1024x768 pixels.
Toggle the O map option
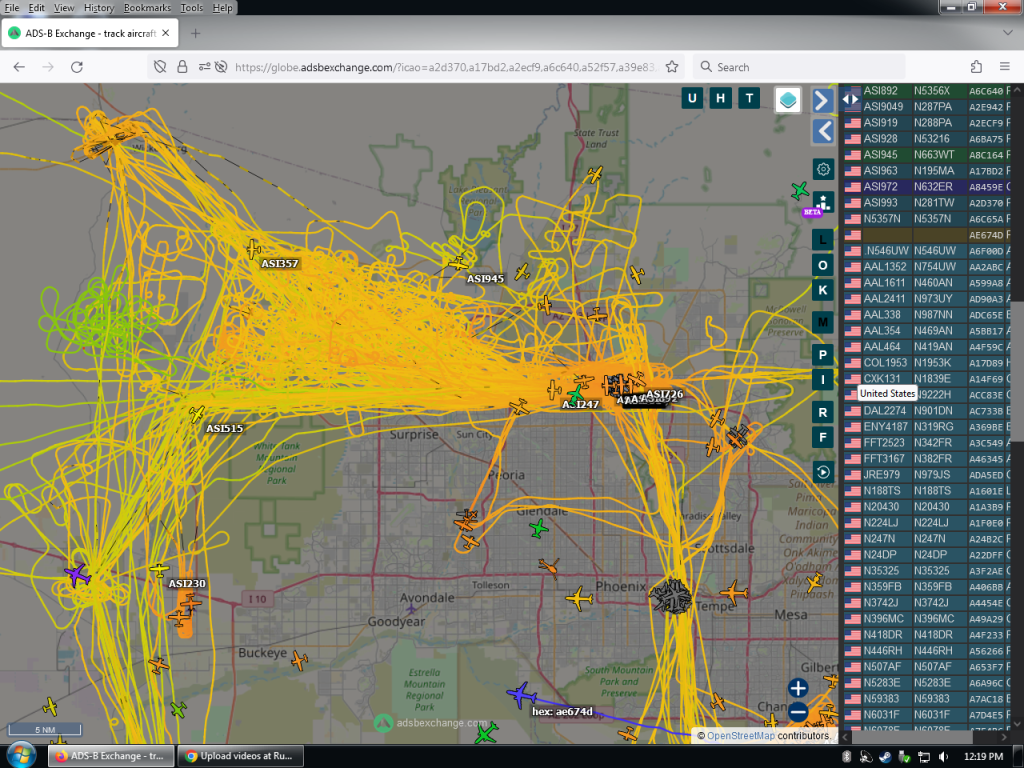click(x=823, y=265)
